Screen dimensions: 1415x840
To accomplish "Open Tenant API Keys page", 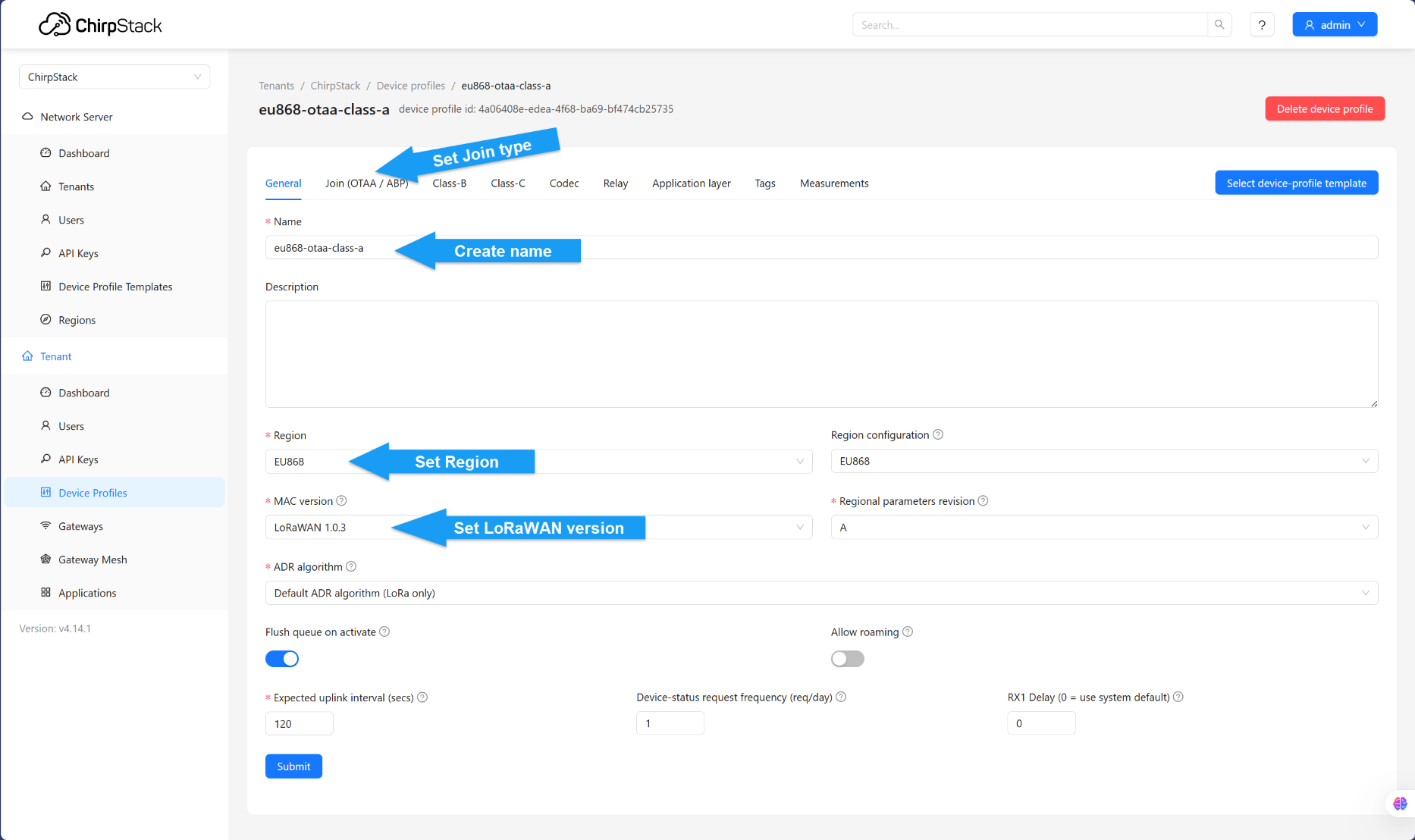I will click(x=78, y=459).
